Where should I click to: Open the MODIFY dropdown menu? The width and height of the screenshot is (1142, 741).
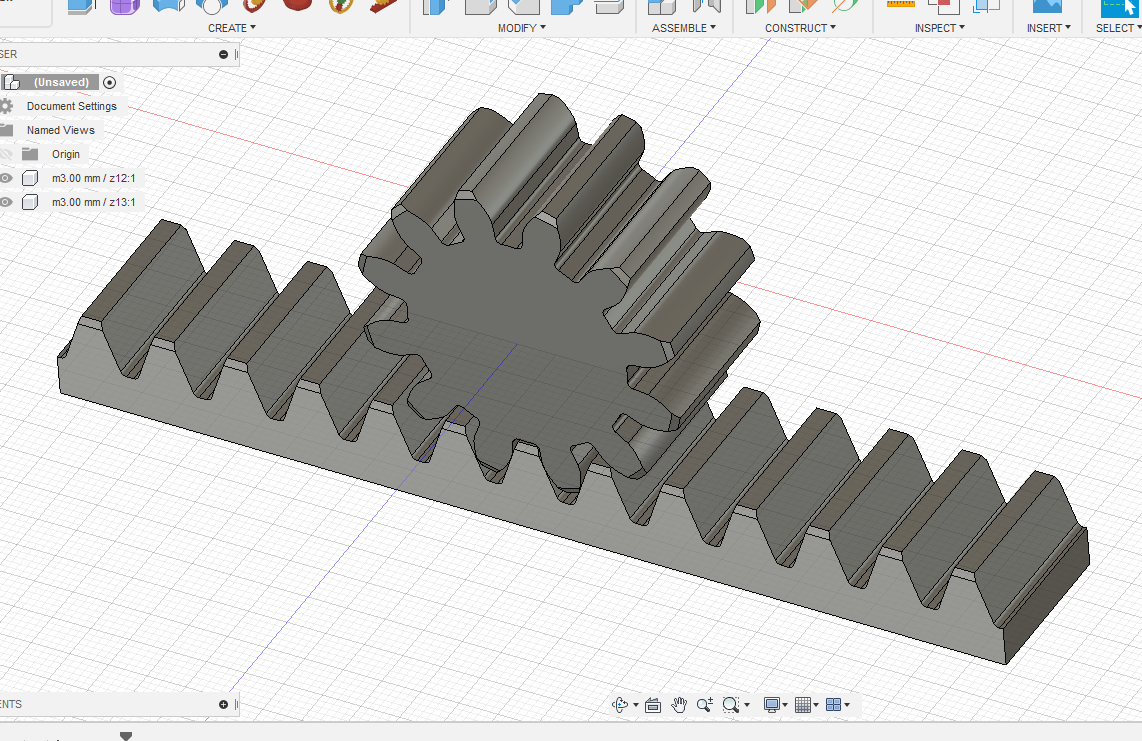pos(521,28)
